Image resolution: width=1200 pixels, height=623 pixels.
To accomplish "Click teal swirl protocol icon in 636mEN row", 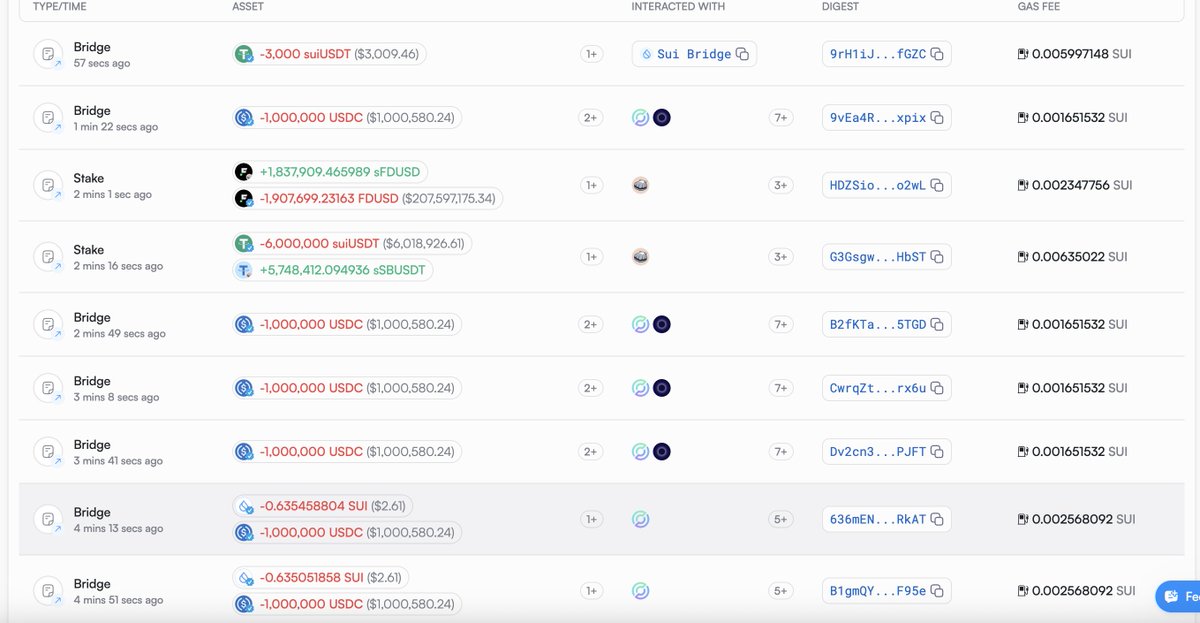I will 641,519.
